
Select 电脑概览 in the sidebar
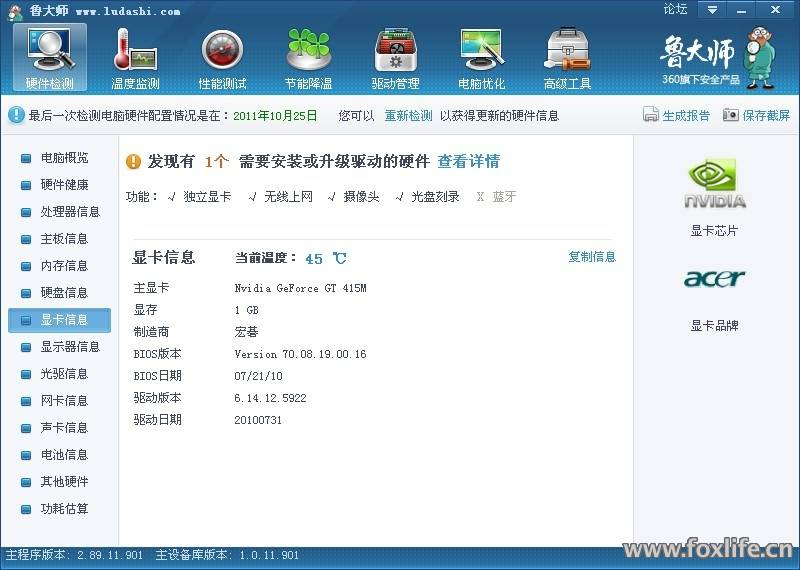click(x=64, y=158)
